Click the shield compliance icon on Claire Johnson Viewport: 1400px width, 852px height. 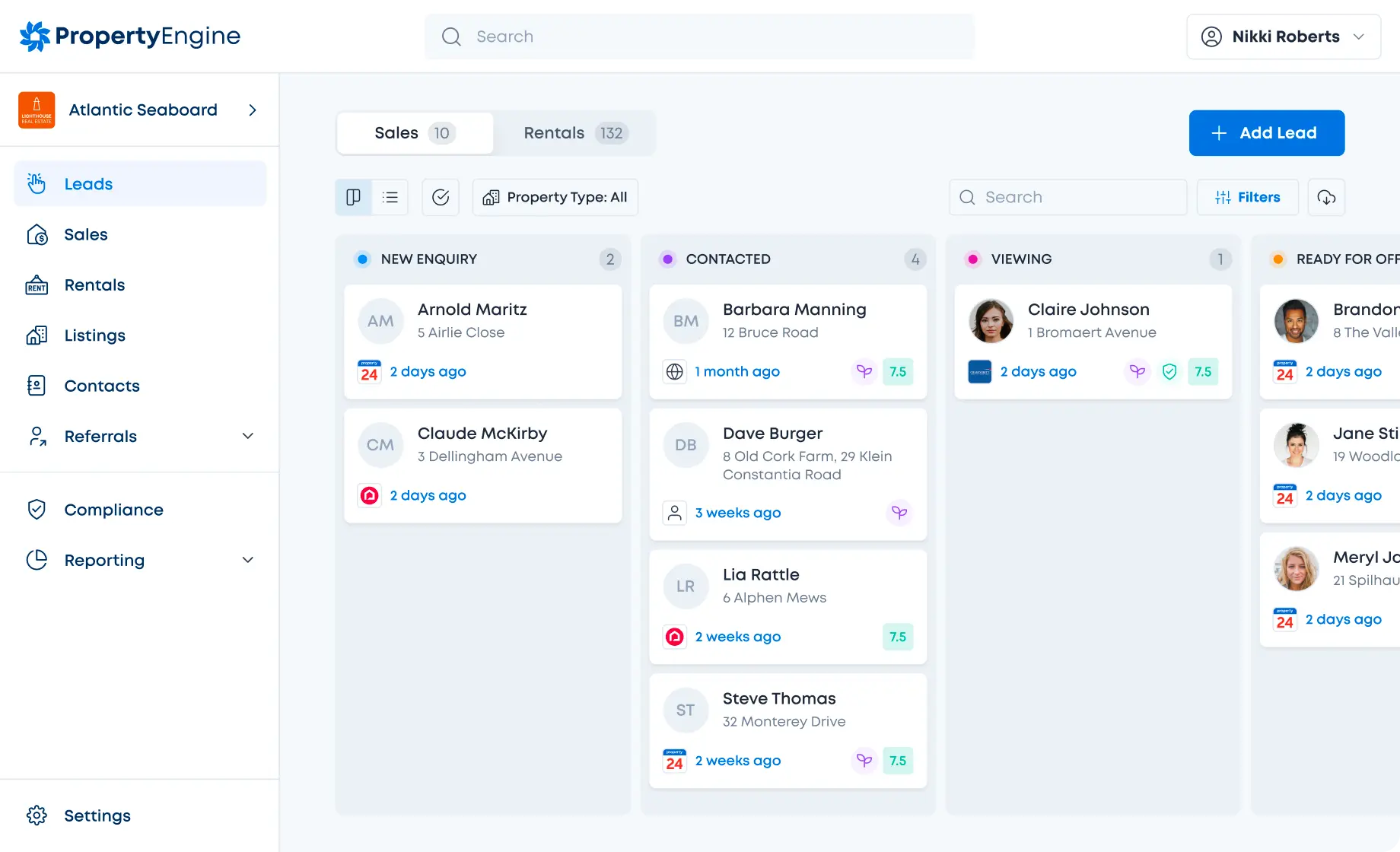(x=1169, y=372)
